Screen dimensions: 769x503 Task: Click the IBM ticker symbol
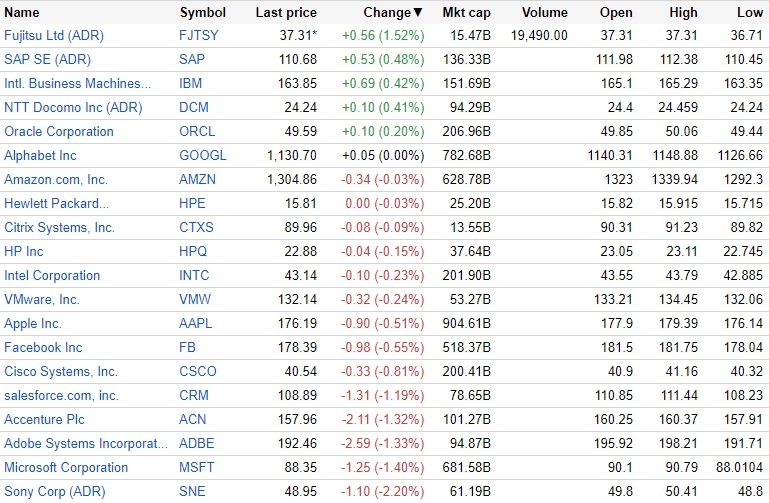[190, 83]
